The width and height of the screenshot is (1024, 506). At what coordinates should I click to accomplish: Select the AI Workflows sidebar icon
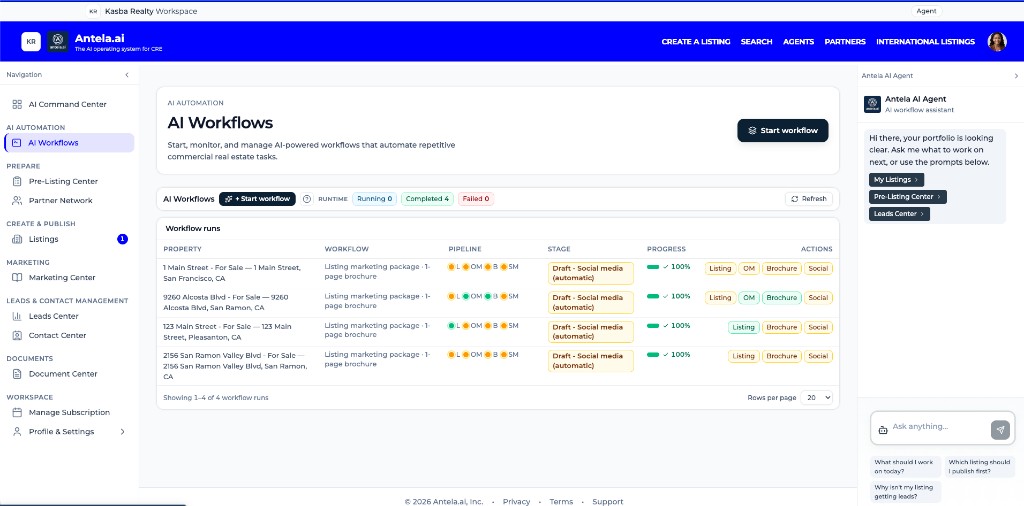pyautogui.click(x=16, y=143)
